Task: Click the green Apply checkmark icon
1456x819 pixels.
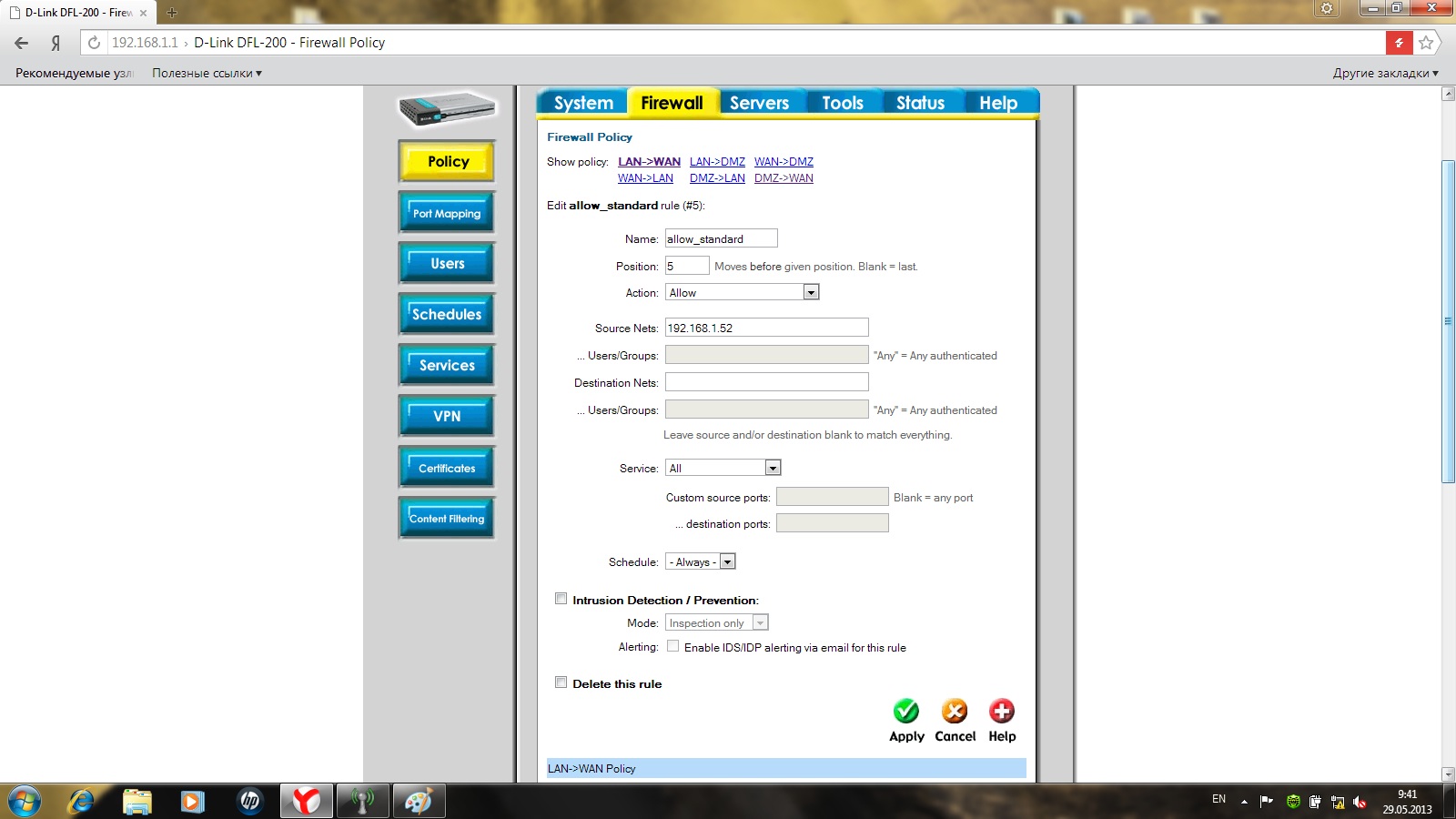Action: (906, 711)
